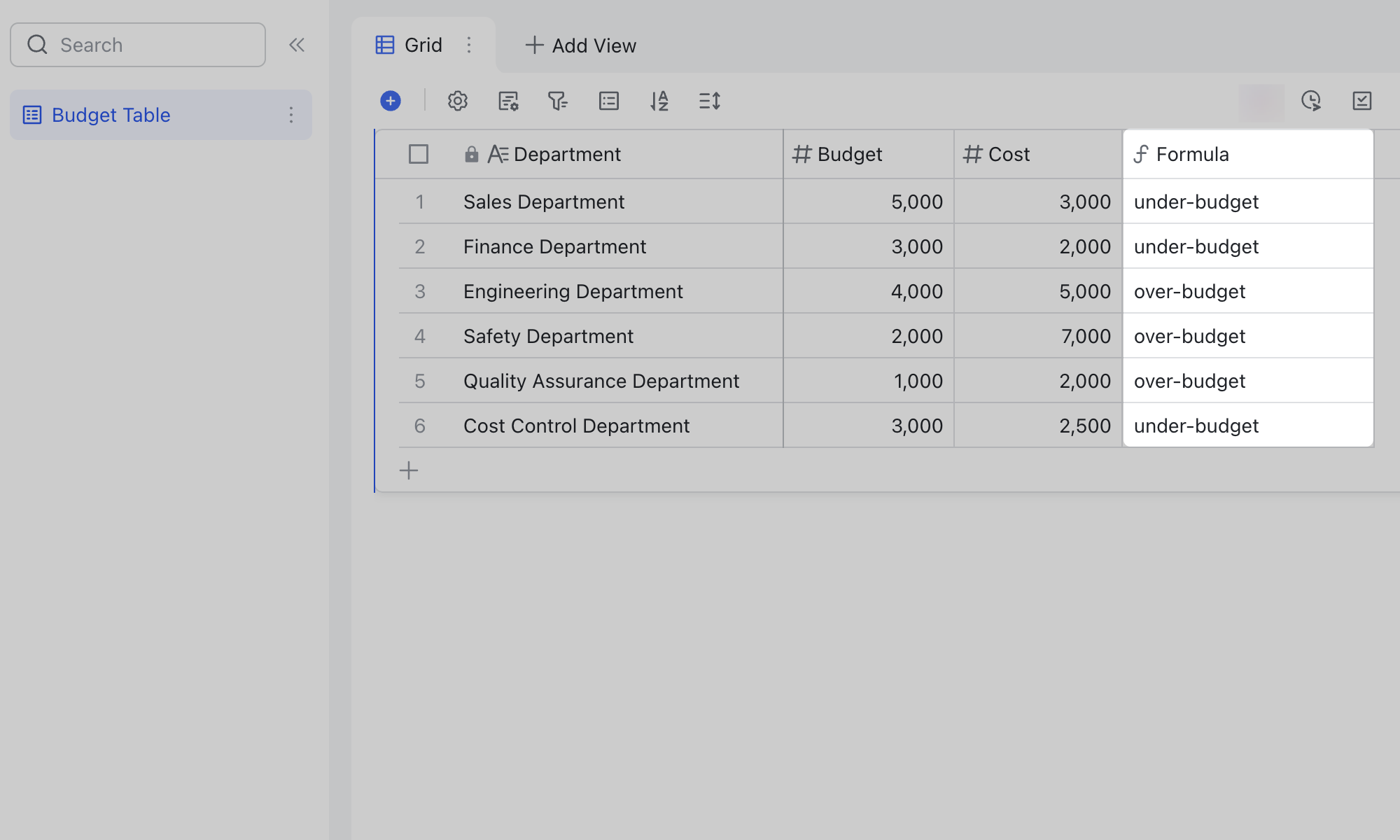
Task: Select the filter icon on the toolbar
Action: (x=558, y=101)
